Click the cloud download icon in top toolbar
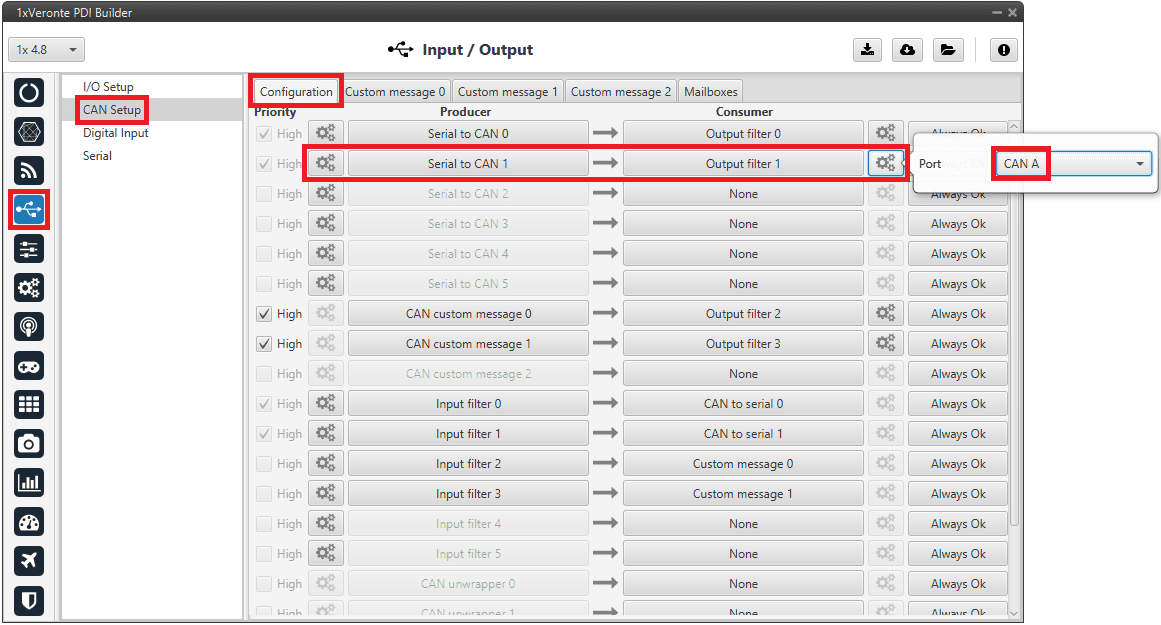This screenshot has height=625, width=1161. (x=906, y=50)
